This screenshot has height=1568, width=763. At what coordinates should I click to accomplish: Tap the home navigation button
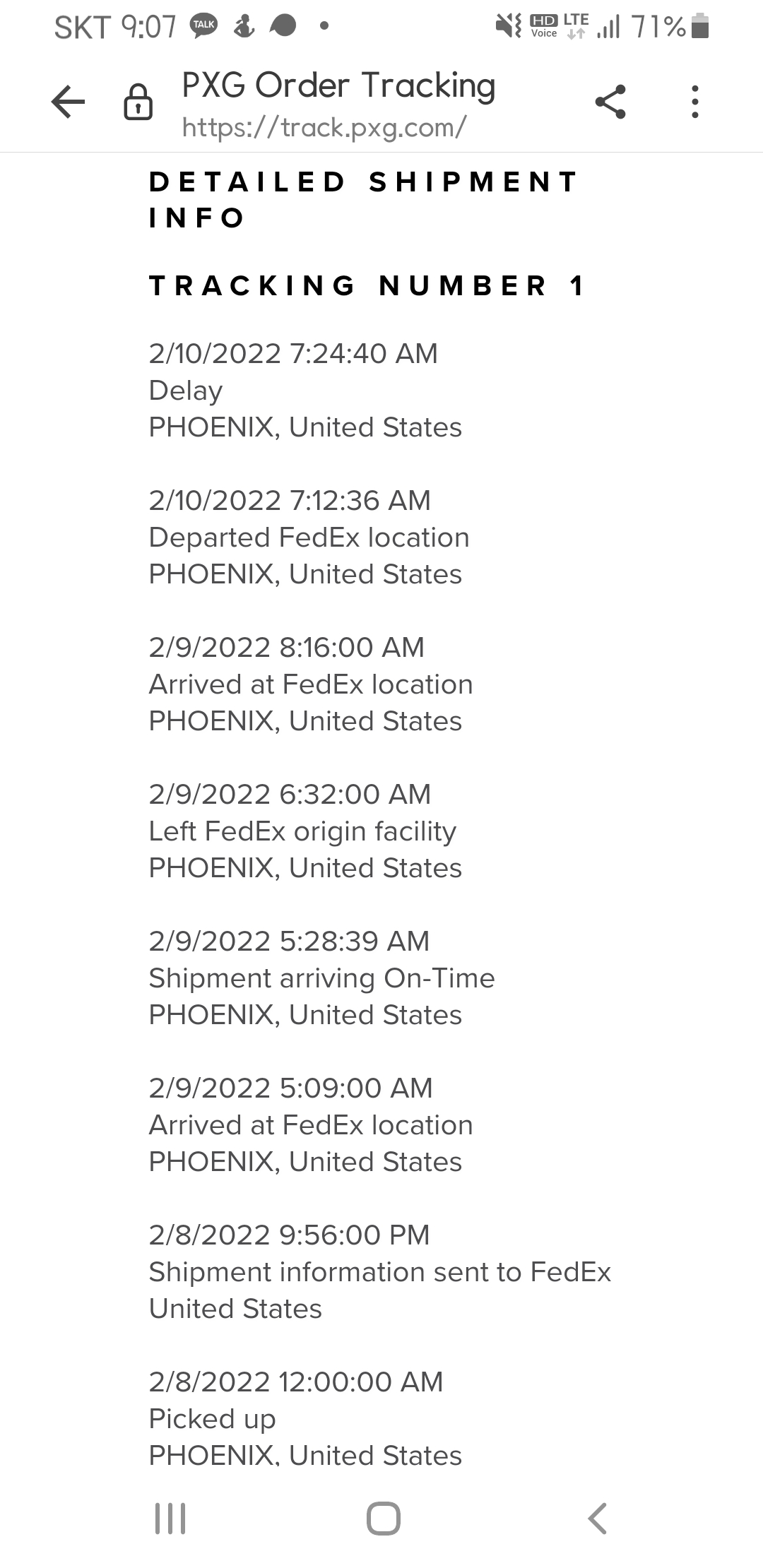383,1517
